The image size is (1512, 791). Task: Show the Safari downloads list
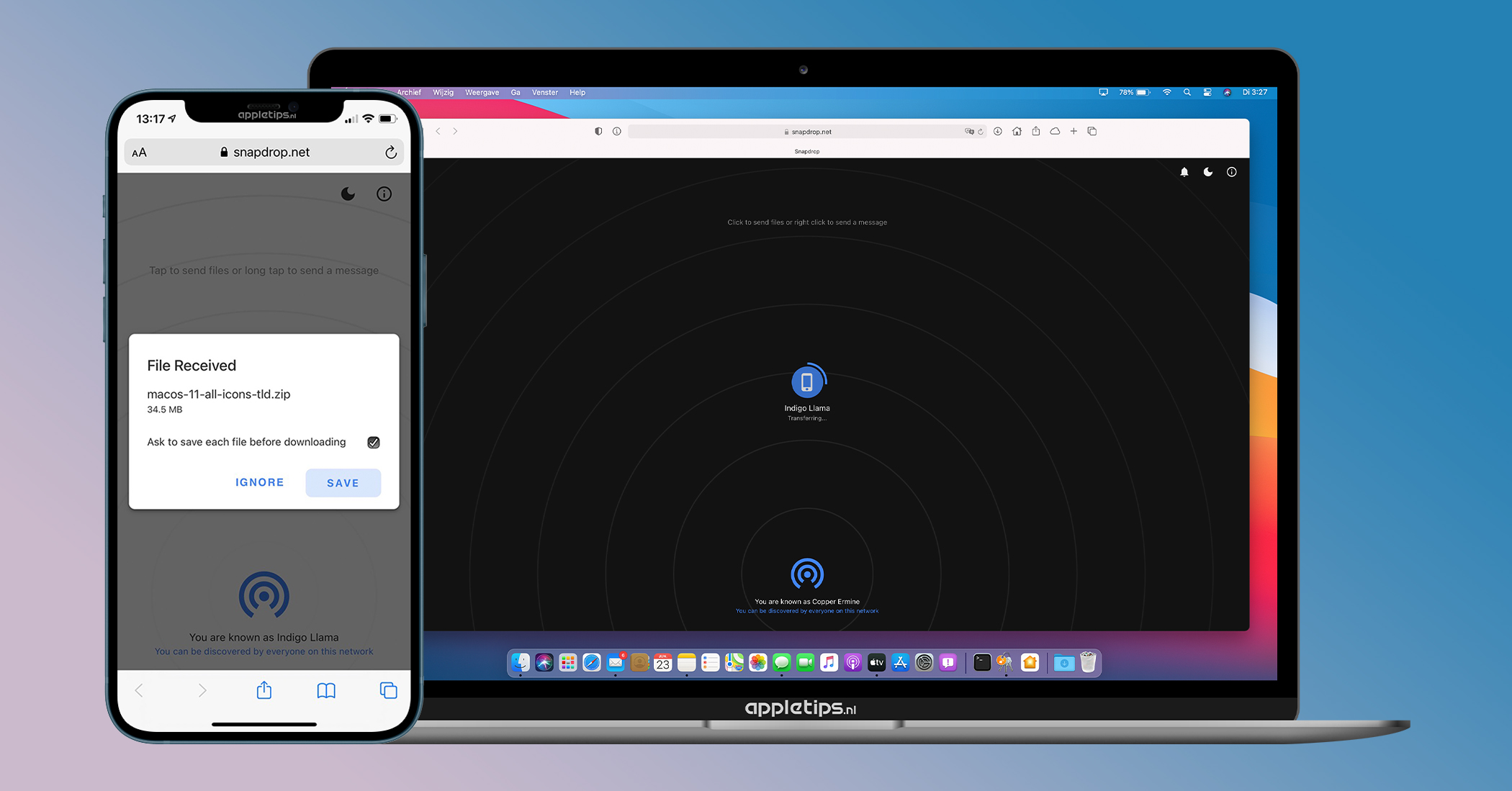pos(998,131)
